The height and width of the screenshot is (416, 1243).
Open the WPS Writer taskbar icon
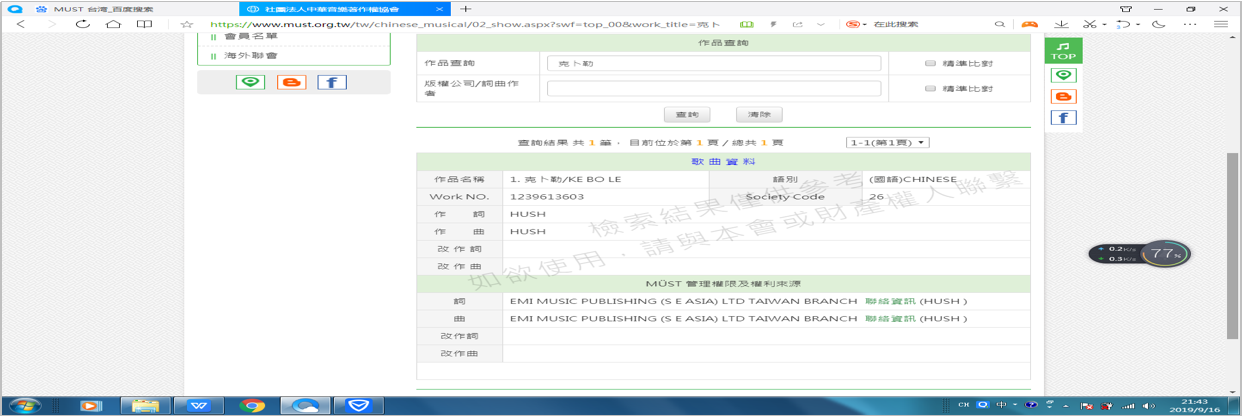coord(199,405)
